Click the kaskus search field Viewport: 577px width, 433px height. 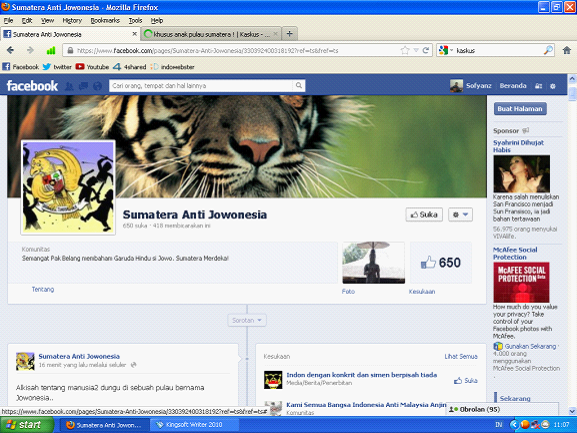coord(499,50)
